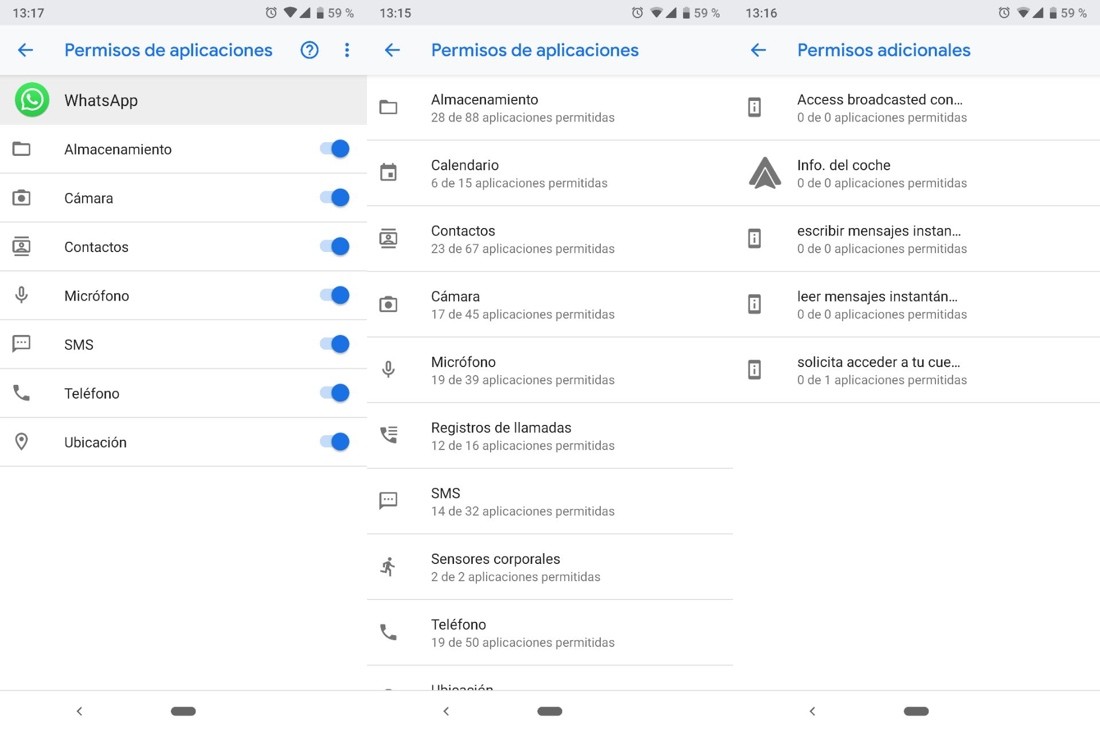Tap Wi-Fi icon in 13:16 status bar

(x=1024, y=13)
